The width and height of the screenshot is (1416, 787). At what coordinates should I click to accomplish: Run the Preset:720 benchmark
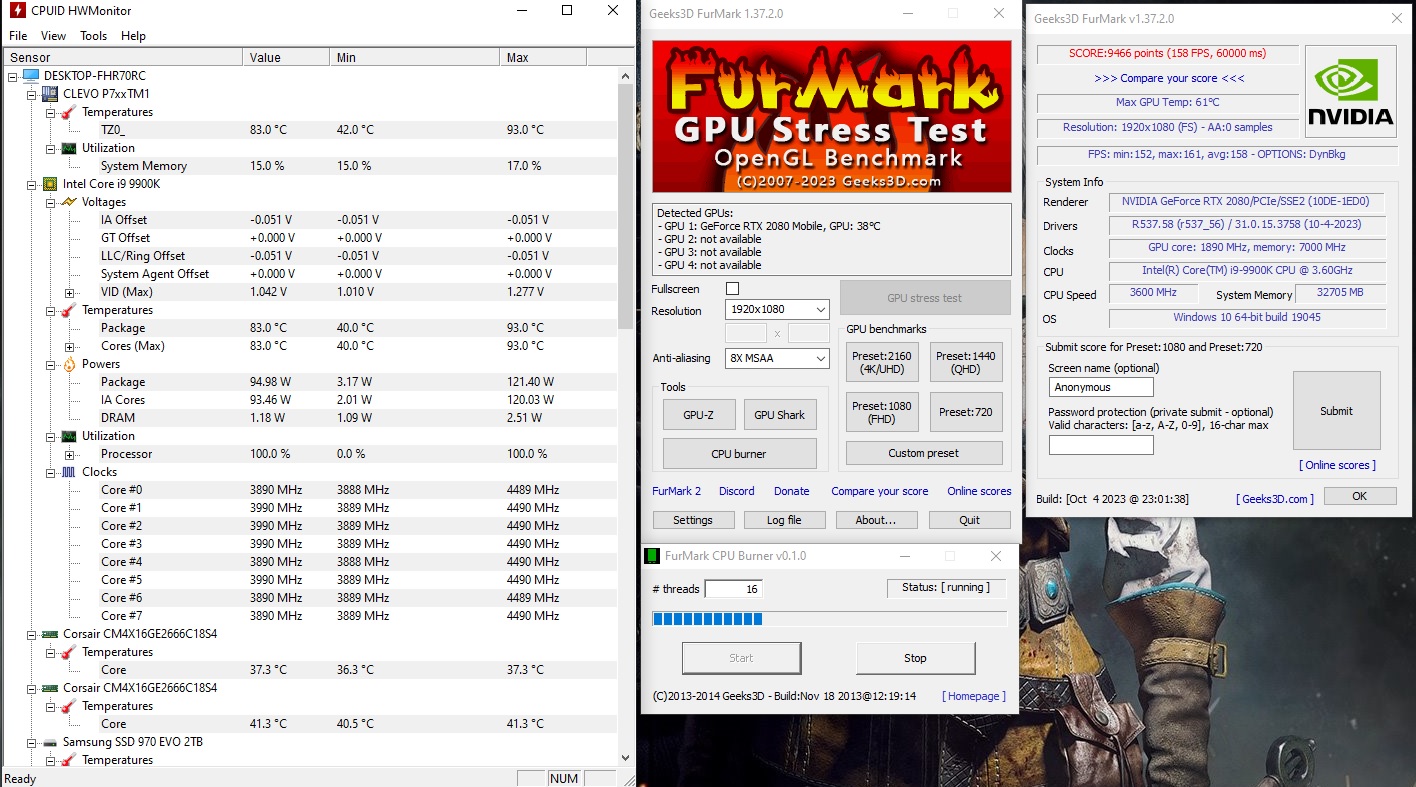966,412
